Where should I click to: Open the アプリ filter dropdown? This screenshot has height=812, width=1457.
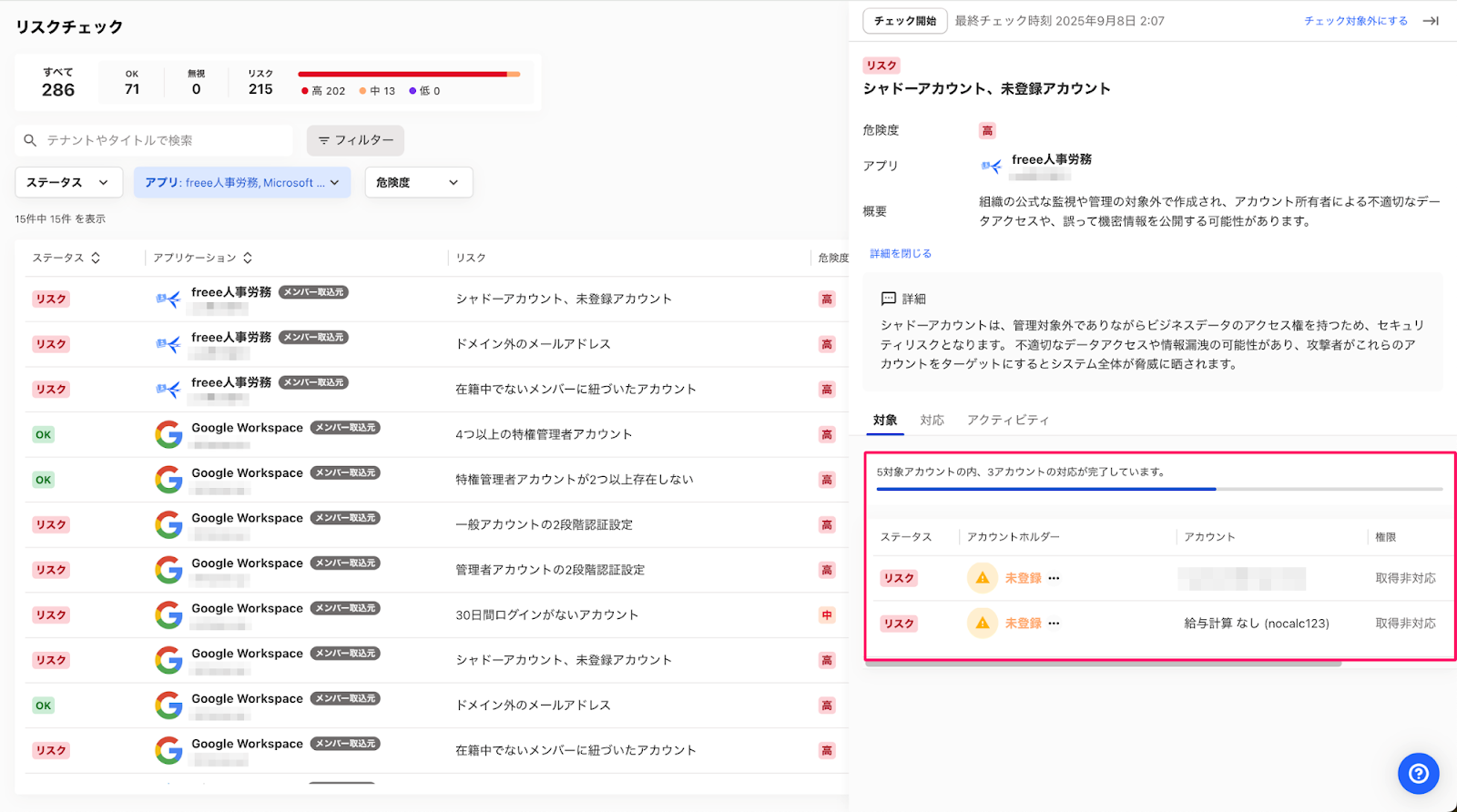click(242, 182)
